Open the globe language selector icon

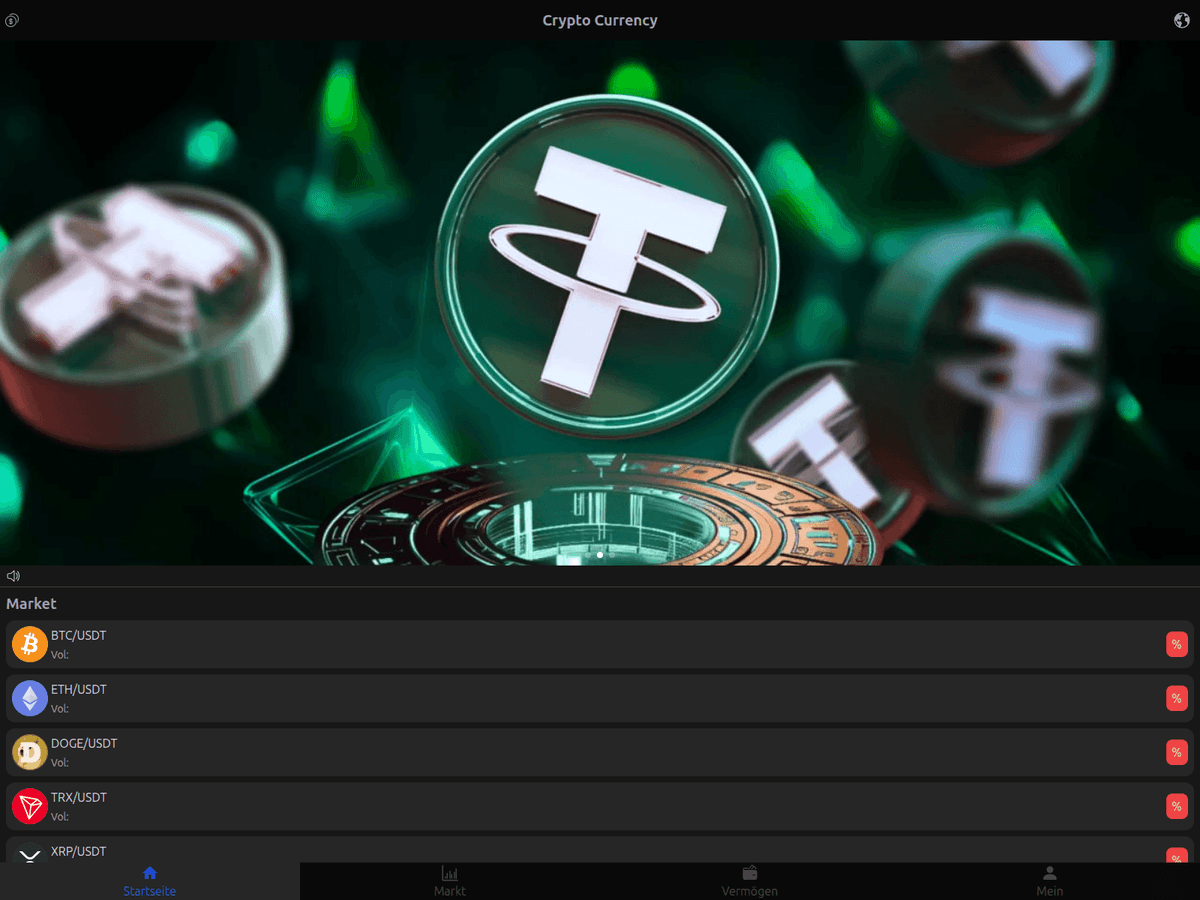pos(1181,20)
